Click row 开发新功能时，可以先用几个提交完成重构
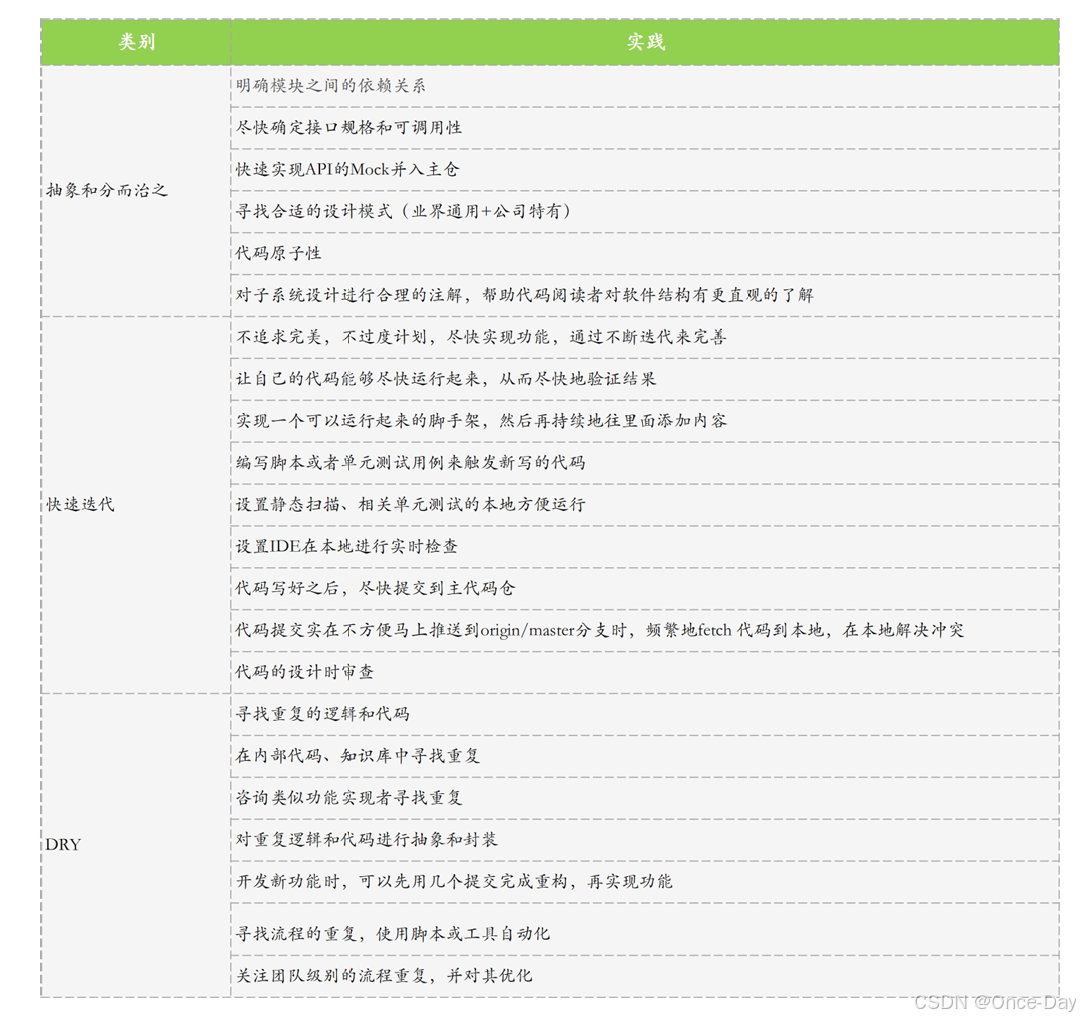Viewport: 1080px width, 1019px height. (645, 882)
